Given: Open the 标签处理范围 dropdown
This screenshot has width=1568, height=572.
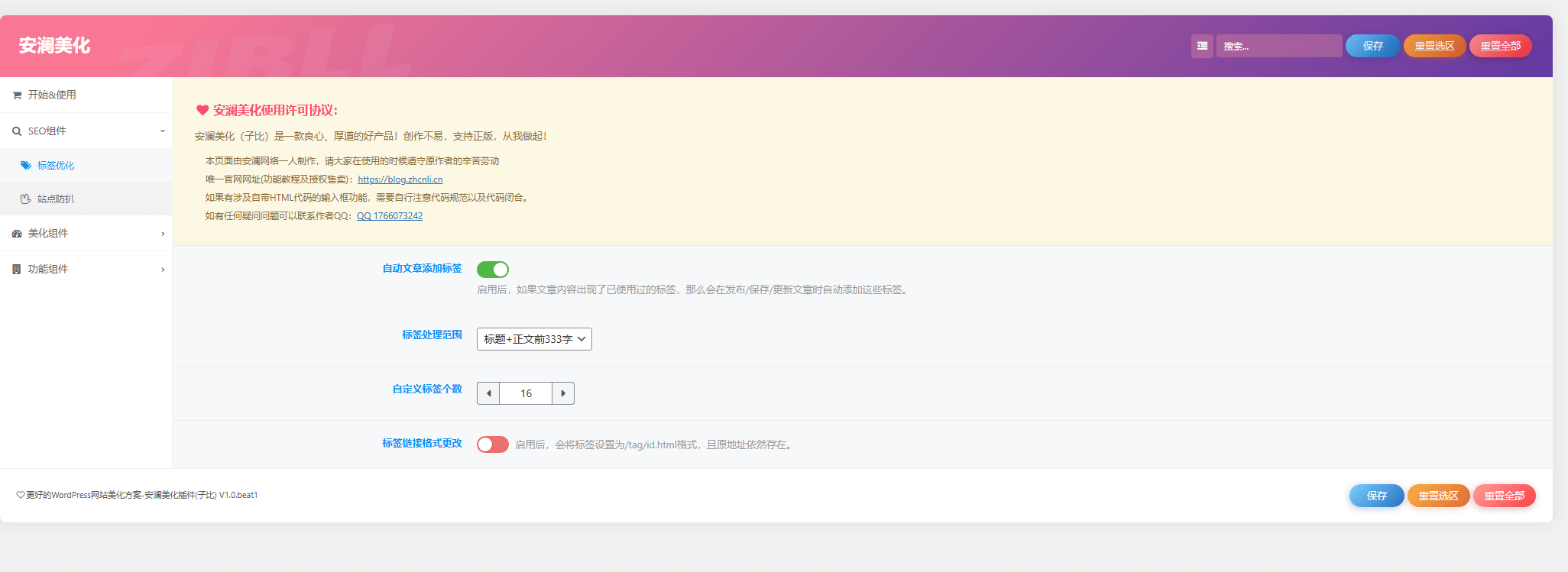Looking at the screenshot, I should pyautogui.click(x=534, y=339).
